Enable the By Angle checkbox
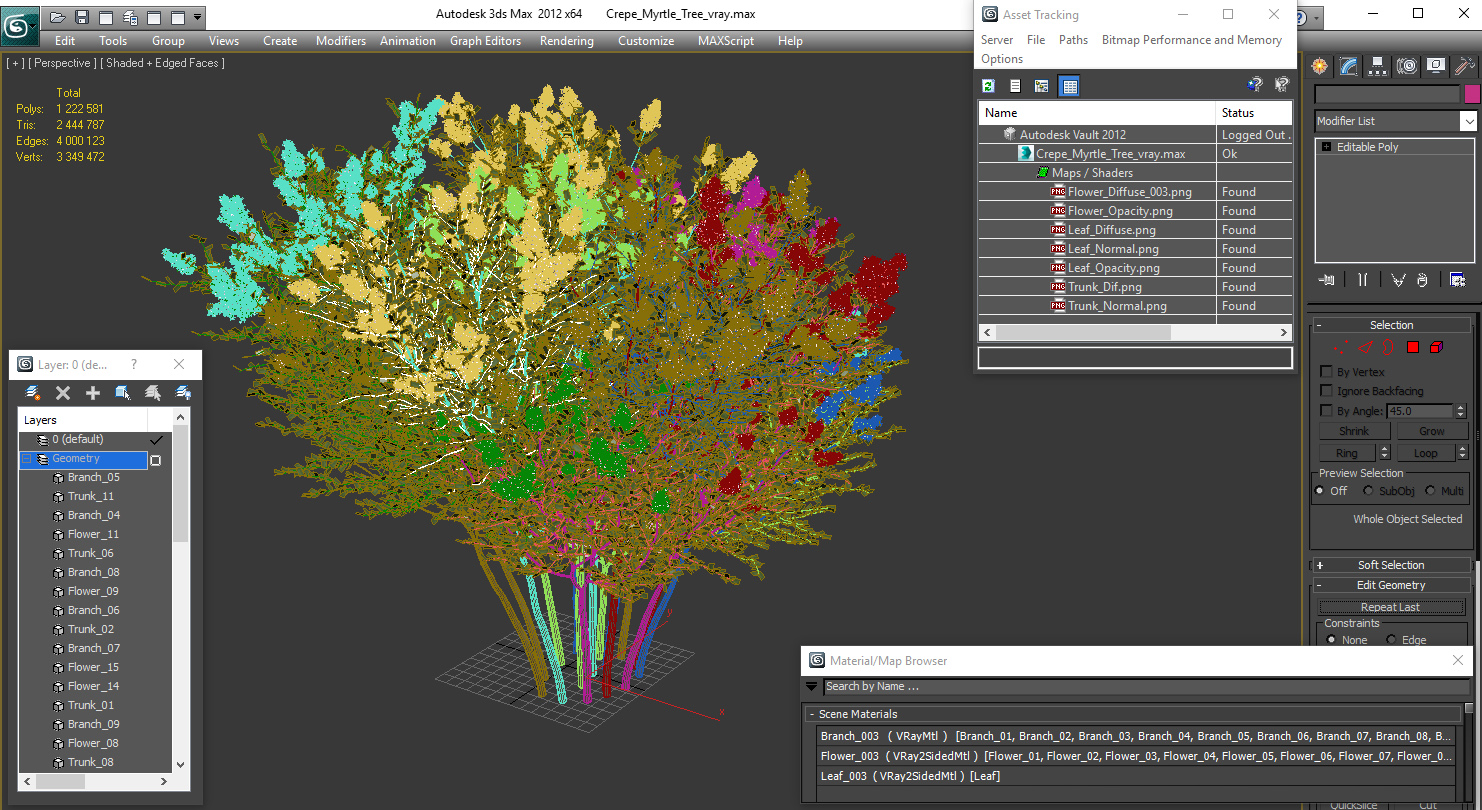This screenshot has width=1482, height=810. [x=1327, y=411]
